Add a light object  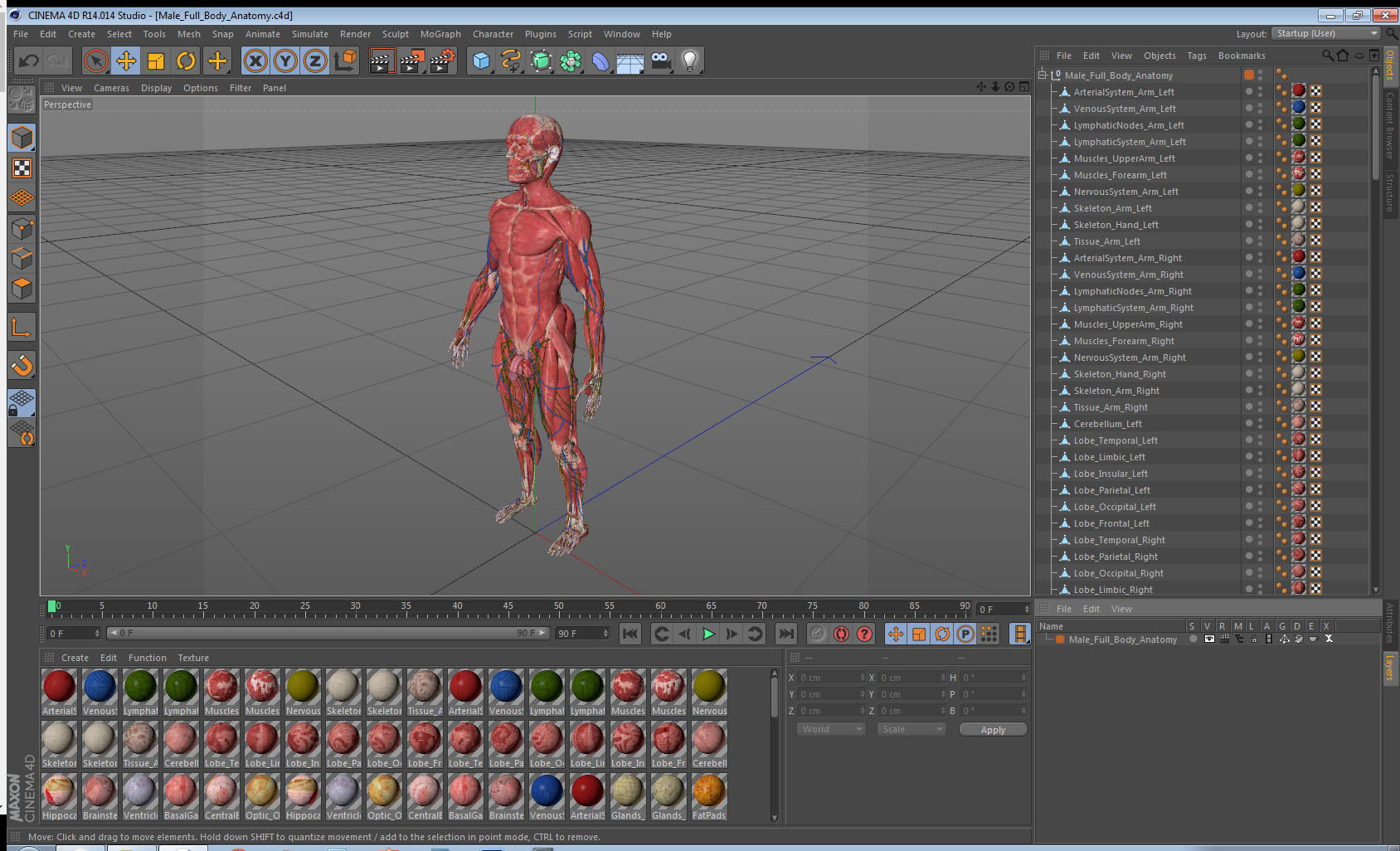(x=690, y=61)
